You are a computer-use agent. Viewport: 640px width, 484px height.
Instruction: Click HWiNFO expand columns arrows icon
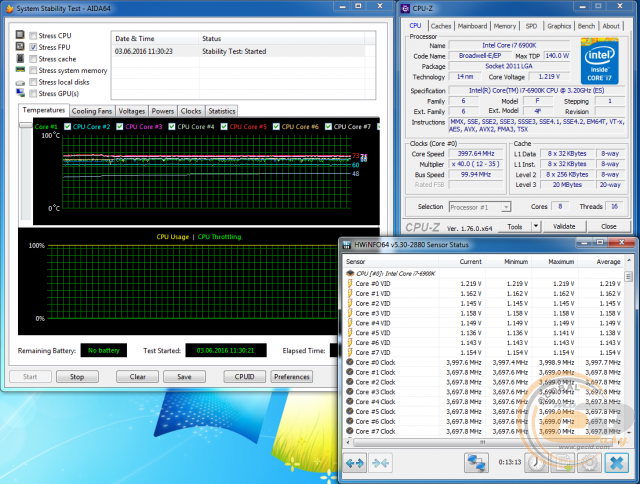point(355,463)
